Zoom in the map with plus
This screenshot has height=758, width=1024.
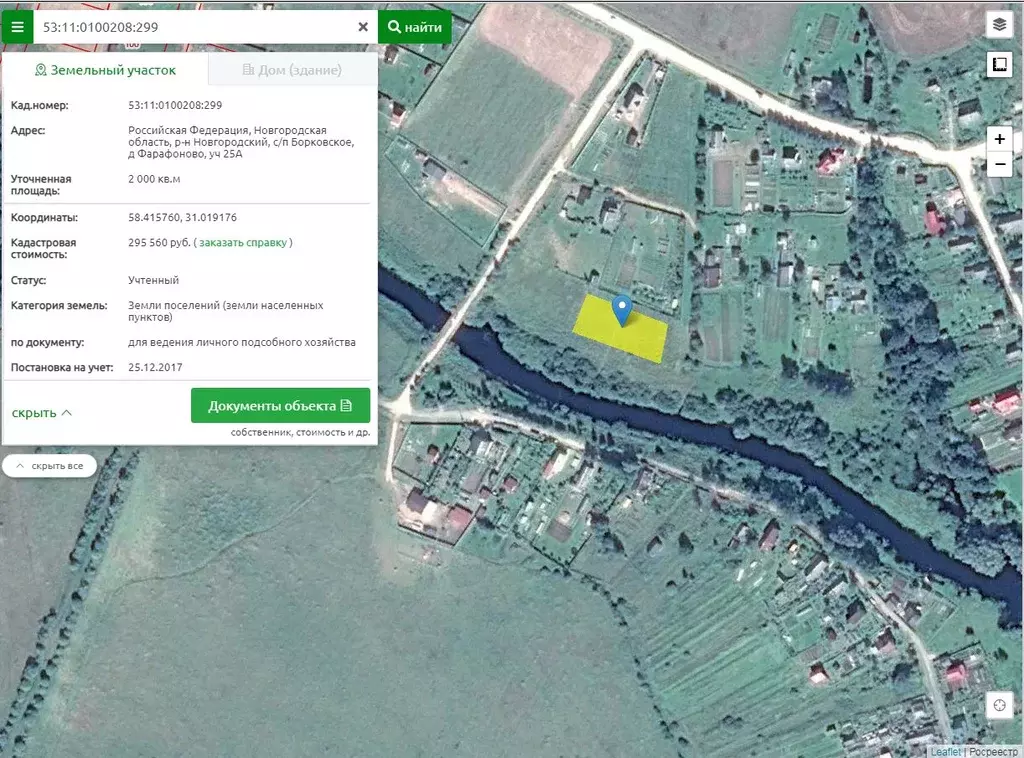tap(998, 139)
